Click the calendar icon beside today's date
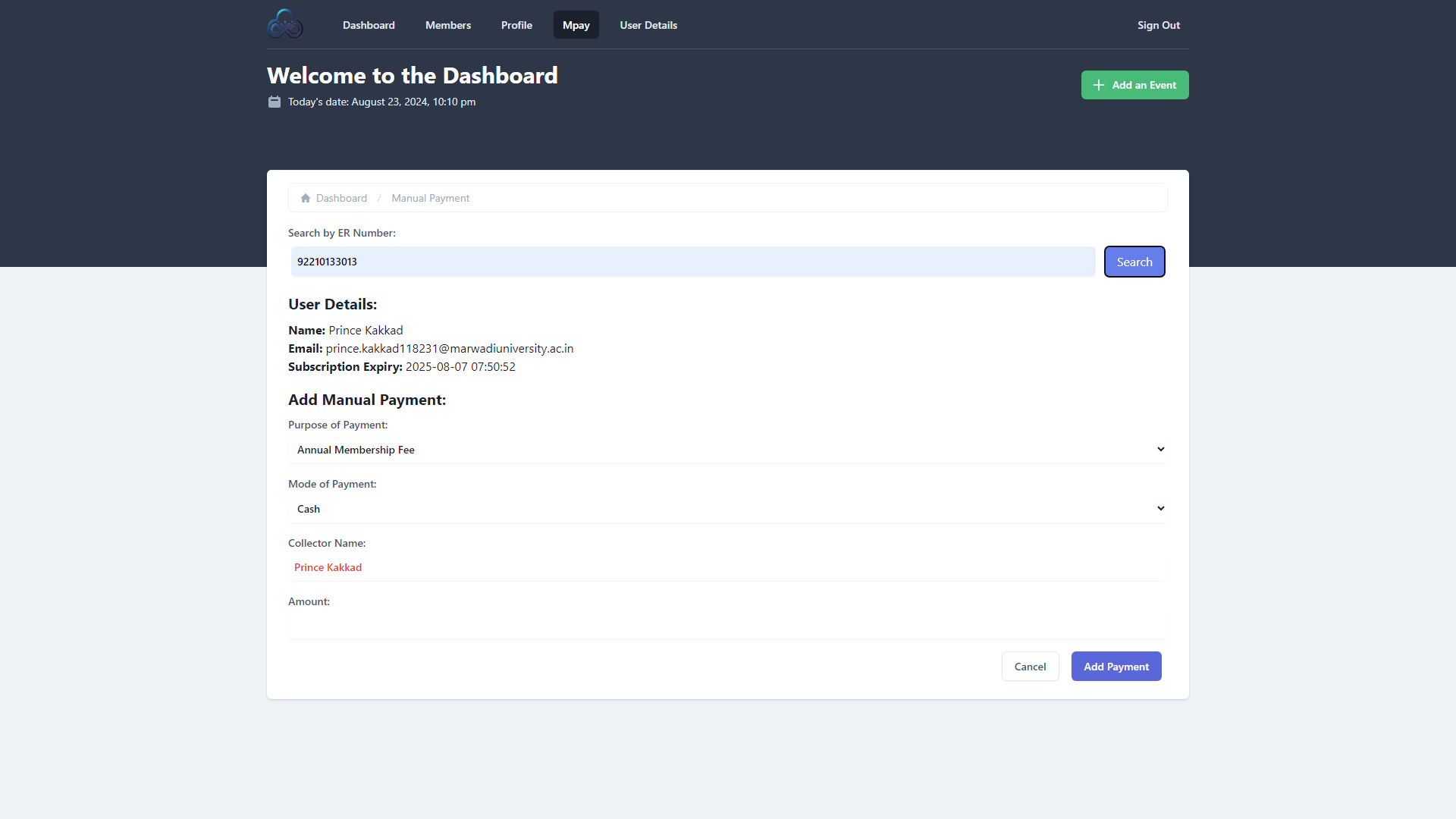The image size is (1456, 819). coord(275,102)
